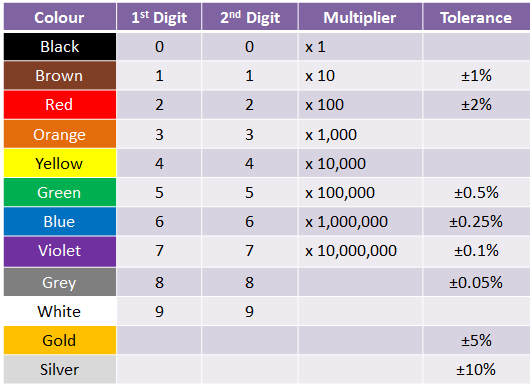Click the x 10,000,000 multiplier cell

[x=360, y=251]
